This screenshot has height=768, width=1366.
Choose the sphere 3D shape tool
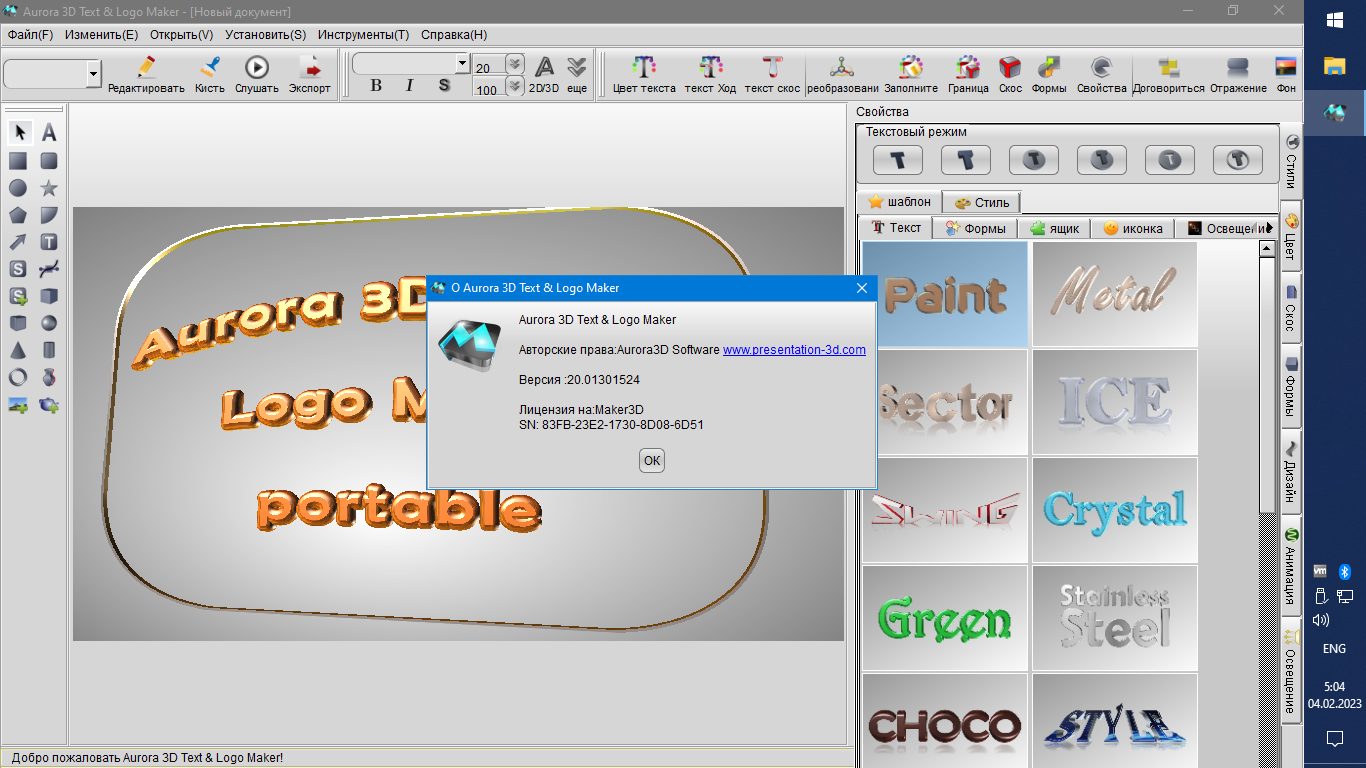[48, 323]
